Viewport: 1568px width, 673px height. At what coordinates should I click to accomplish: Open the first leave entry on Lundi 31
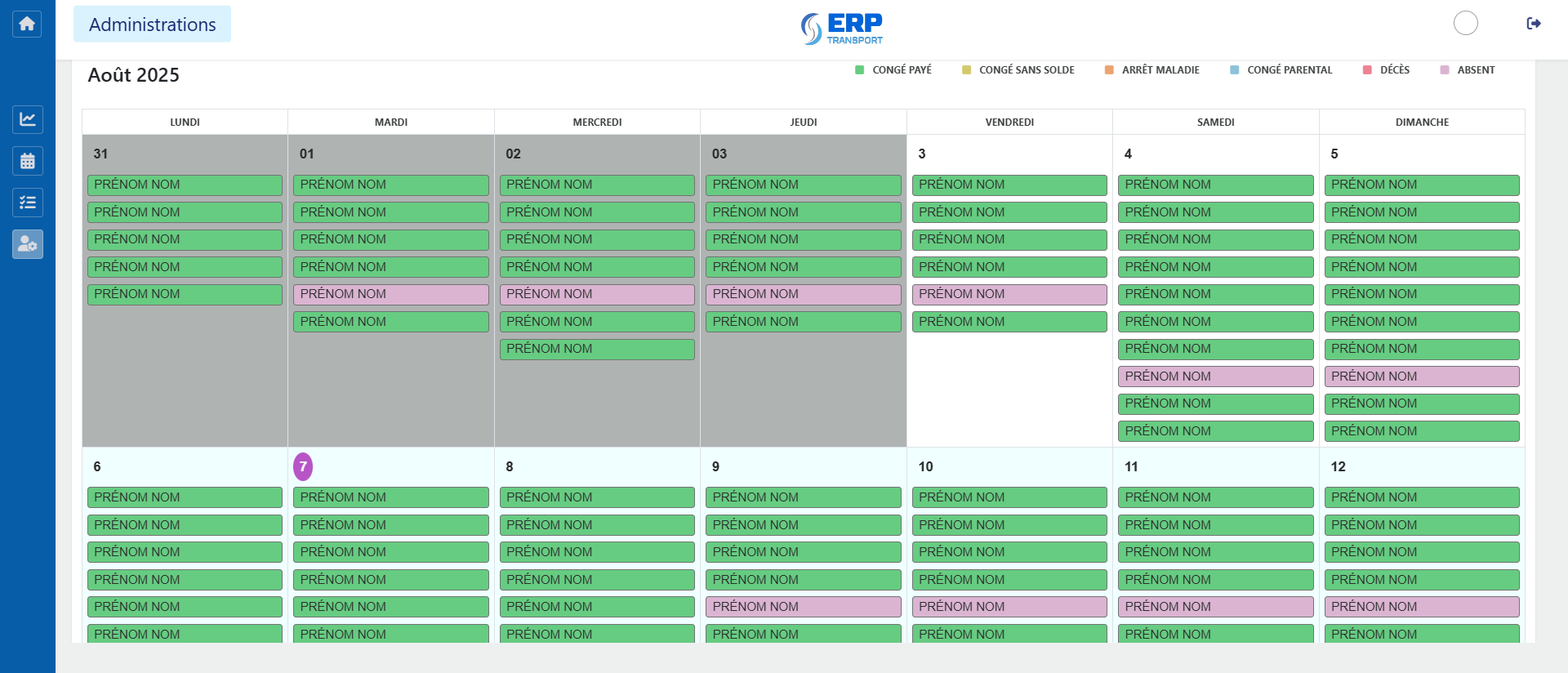click(185, 185)
